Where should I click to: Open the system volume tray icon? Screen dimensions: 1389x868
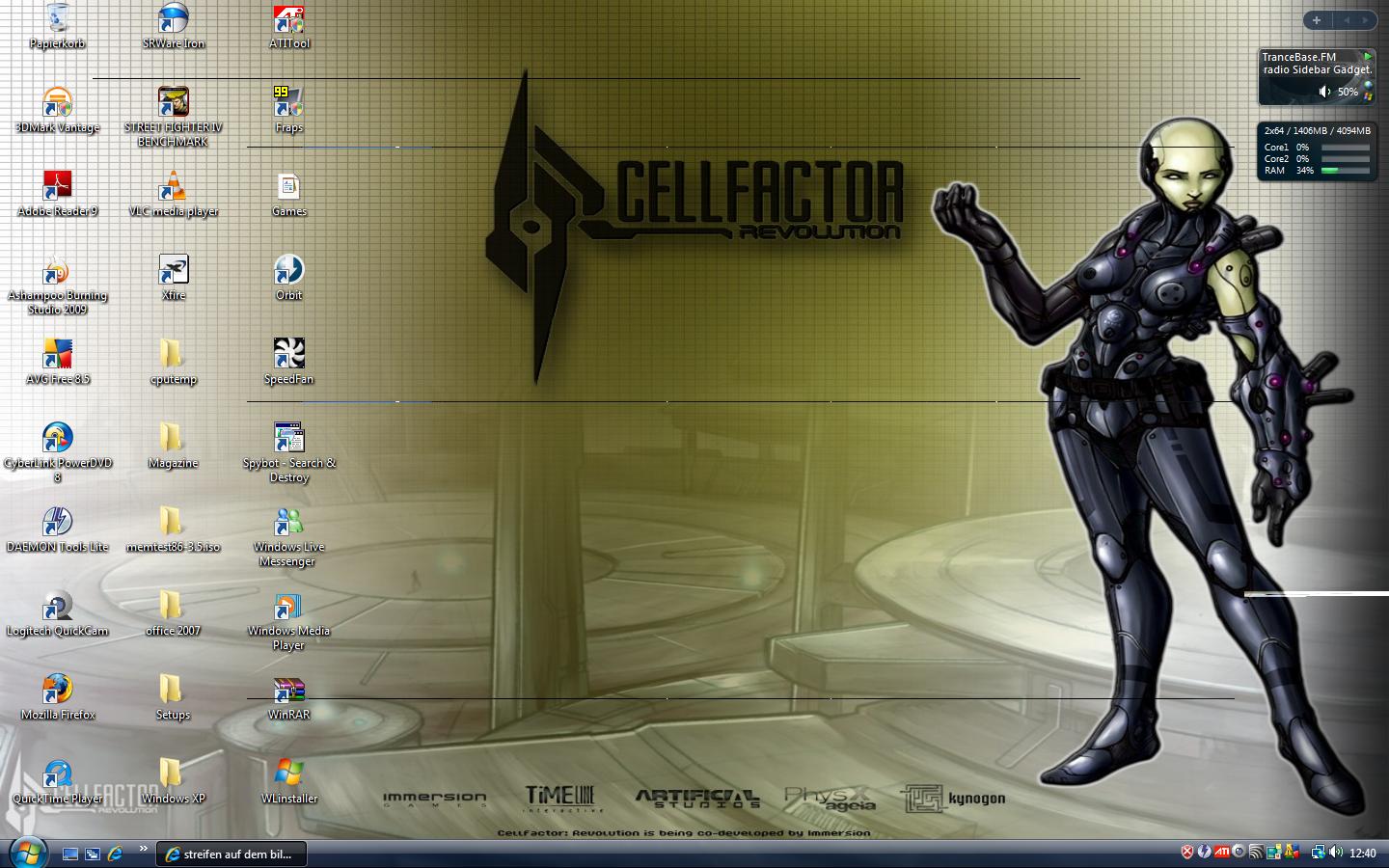point(1336,852)
